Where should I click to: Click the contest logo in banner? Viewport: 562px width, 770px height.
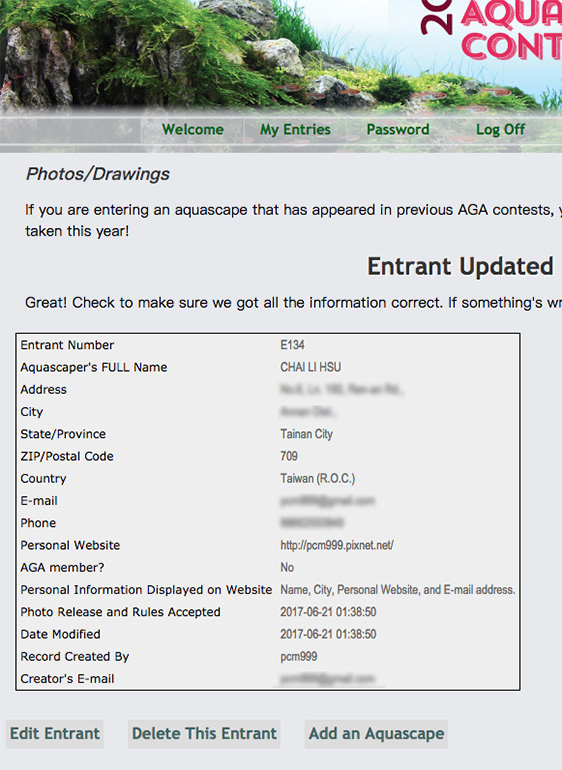(491, 29)
